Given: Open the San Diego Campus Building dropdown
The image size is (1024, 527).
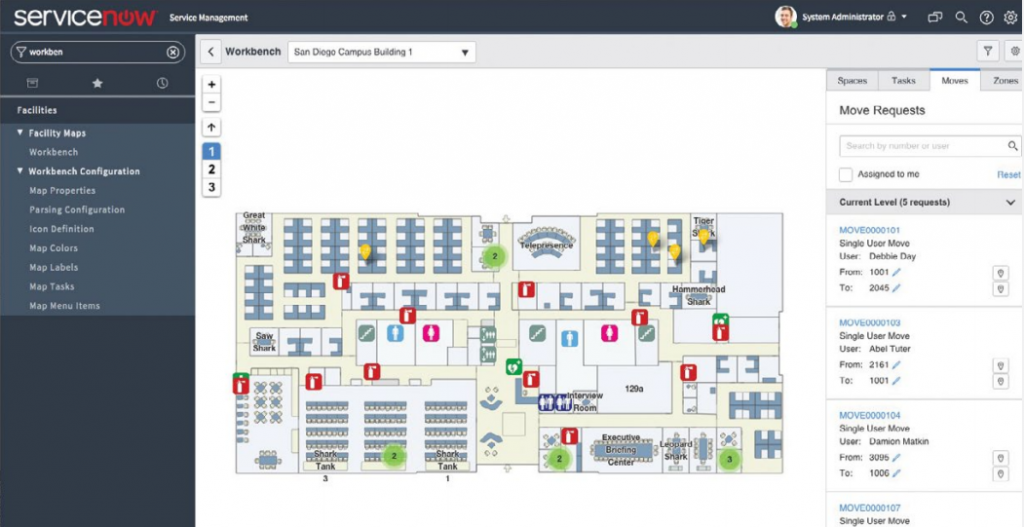Looking at the screenshot, I should click(381, 52).
